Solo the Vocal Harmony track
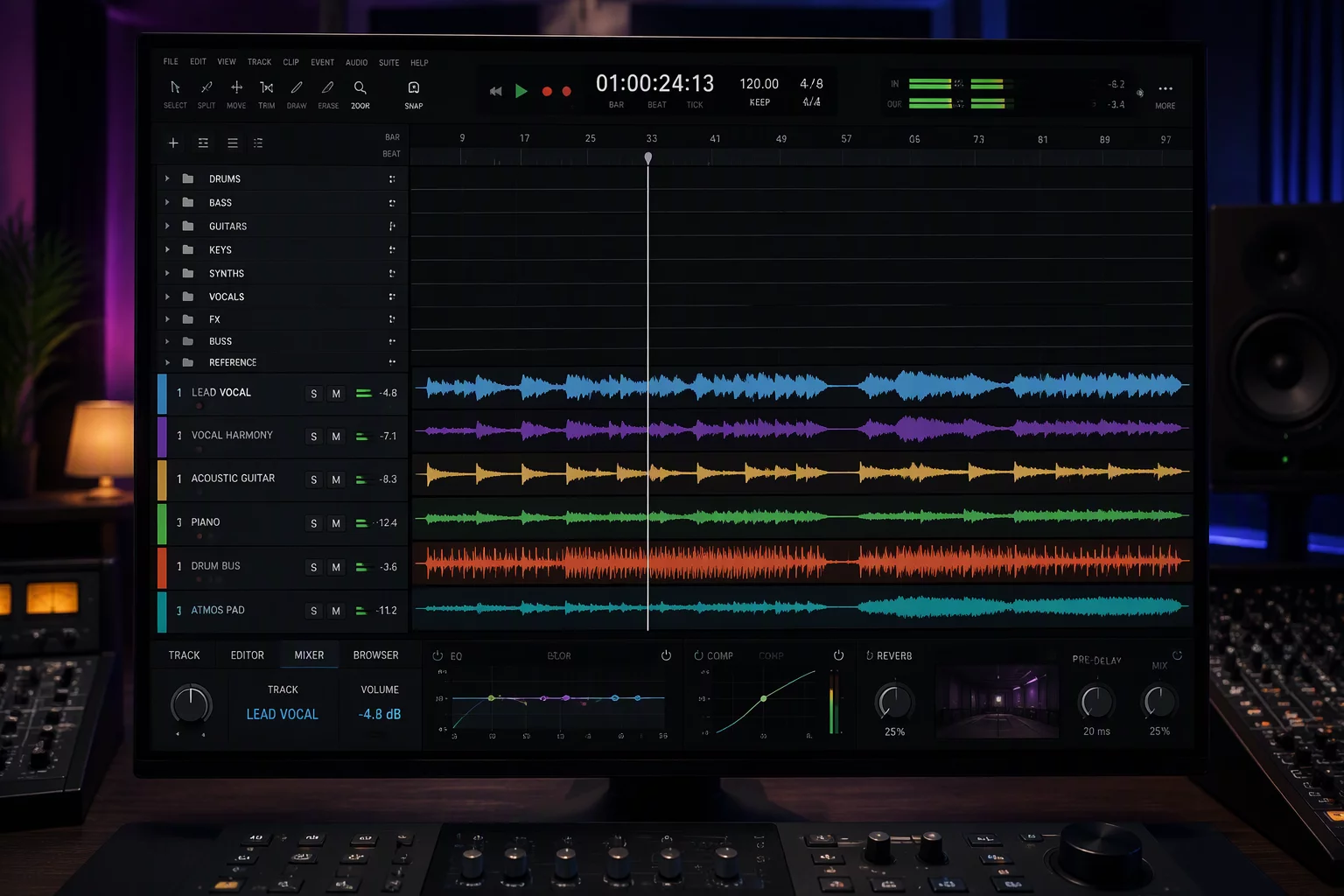The image size is (1344, 896). [x=314, y=437]
